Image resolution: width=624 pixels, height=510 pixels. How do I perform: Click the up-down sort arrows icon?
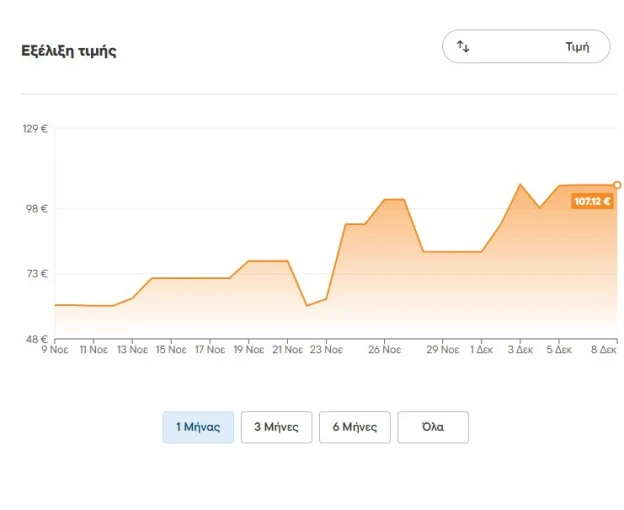click(x=463, y=47)
